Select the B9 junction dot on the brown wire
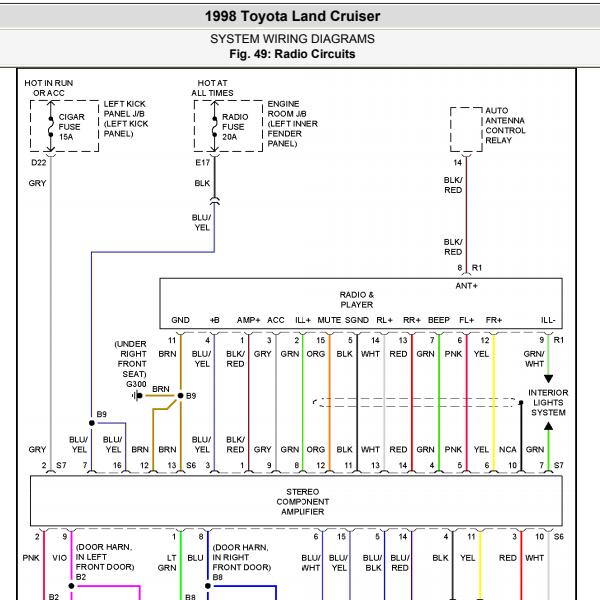The width and height of the screenshot is (600, 600). 180,396
